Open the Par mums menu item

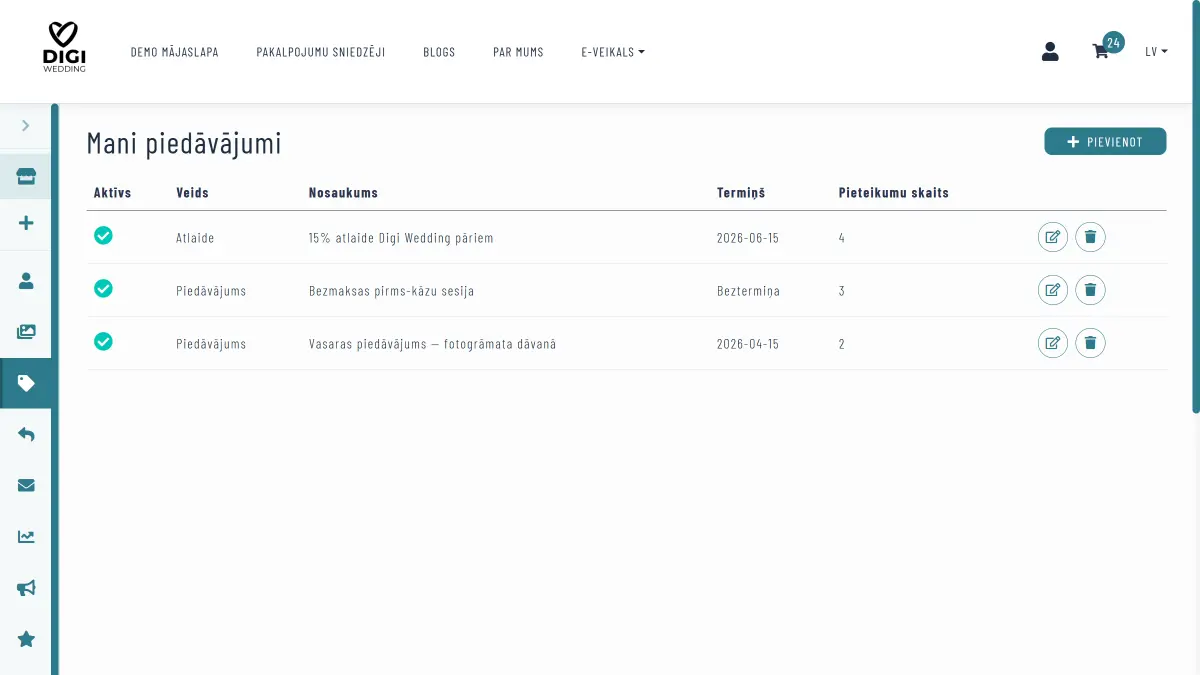click(518, 52)
